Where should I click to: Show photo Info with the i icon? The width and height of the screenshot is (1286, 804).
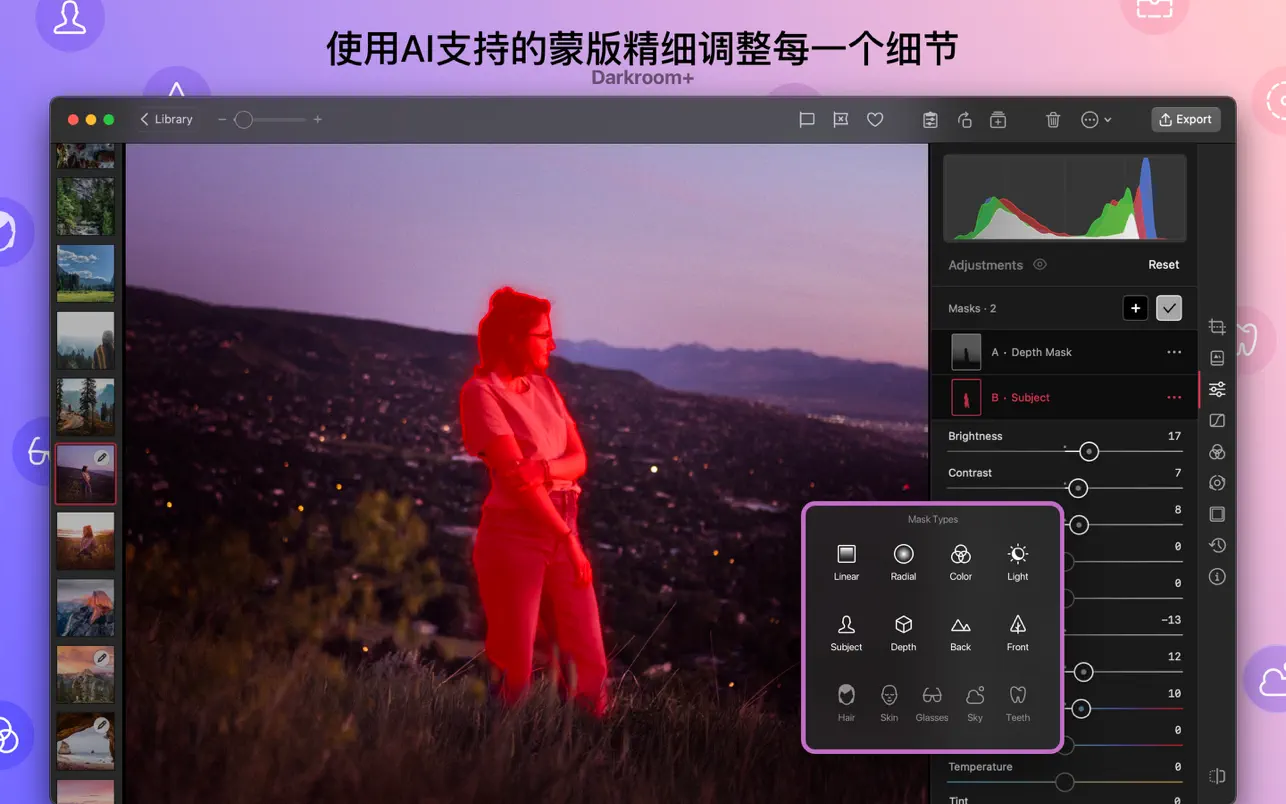[1216, 577]
